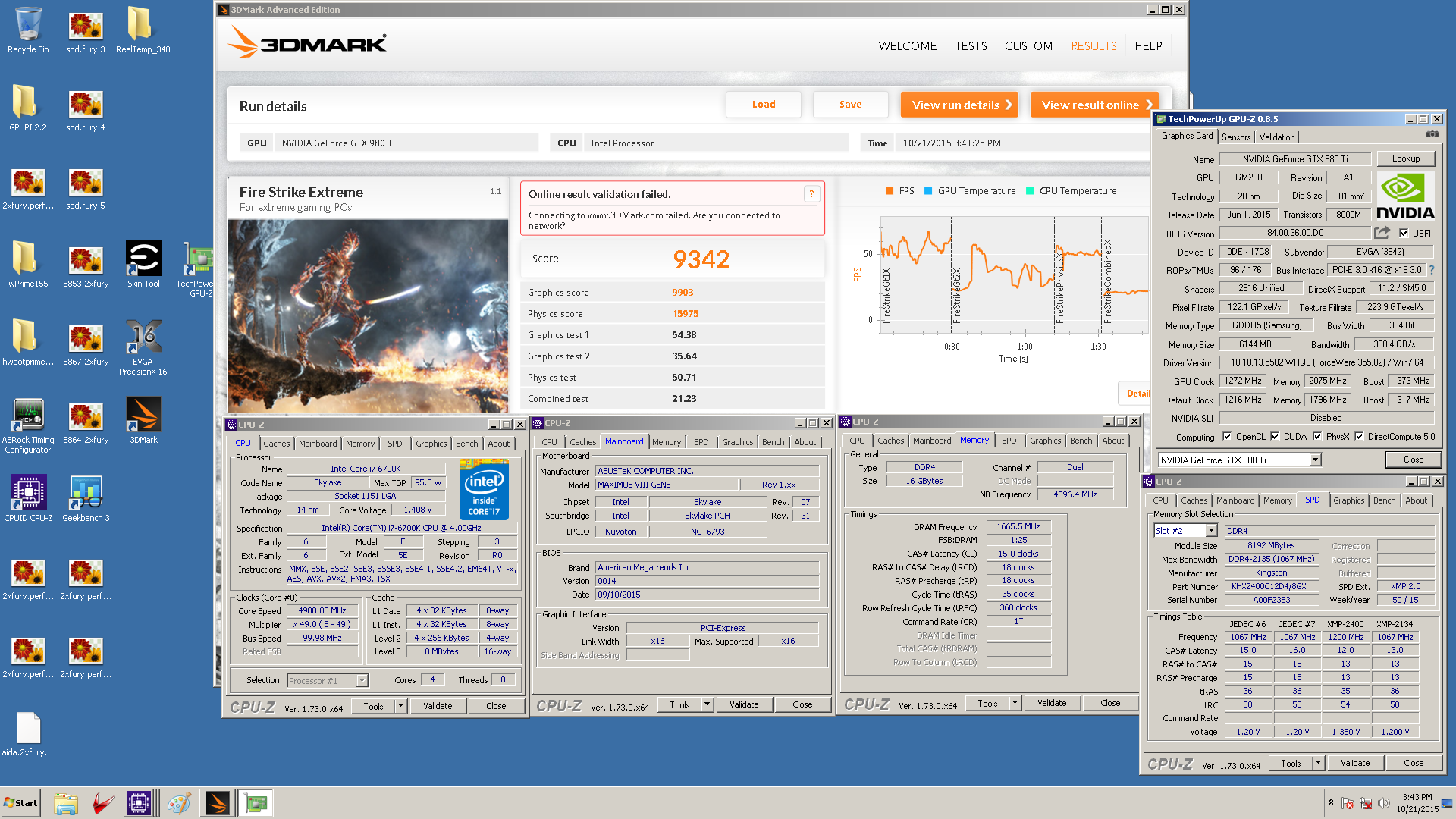1456x819 pixels.
Task: Open the WELCOME tab in 3DMark
Action: point(908,46)
